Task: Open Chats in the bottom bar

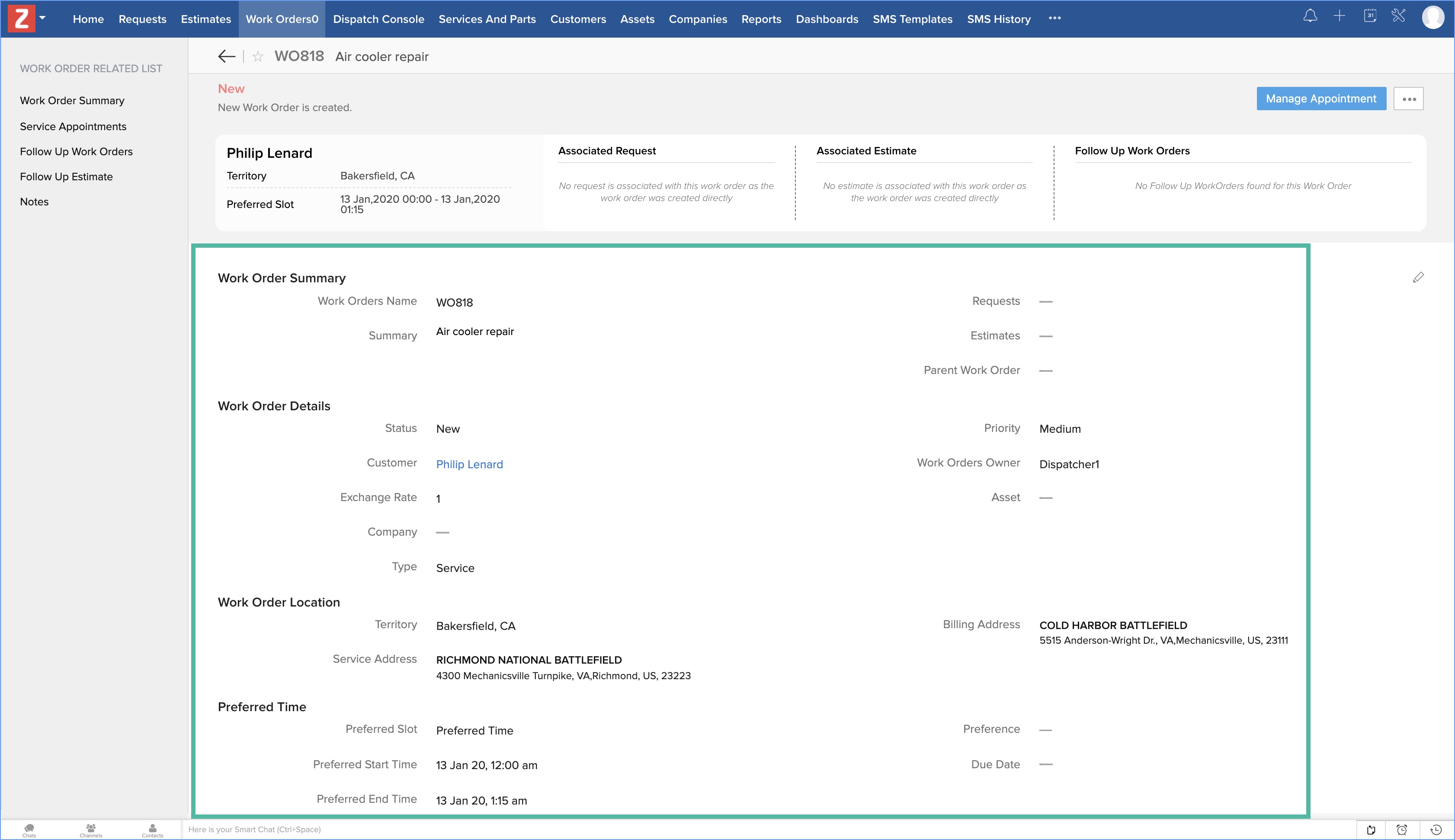Action: click(x=29, y=830)
